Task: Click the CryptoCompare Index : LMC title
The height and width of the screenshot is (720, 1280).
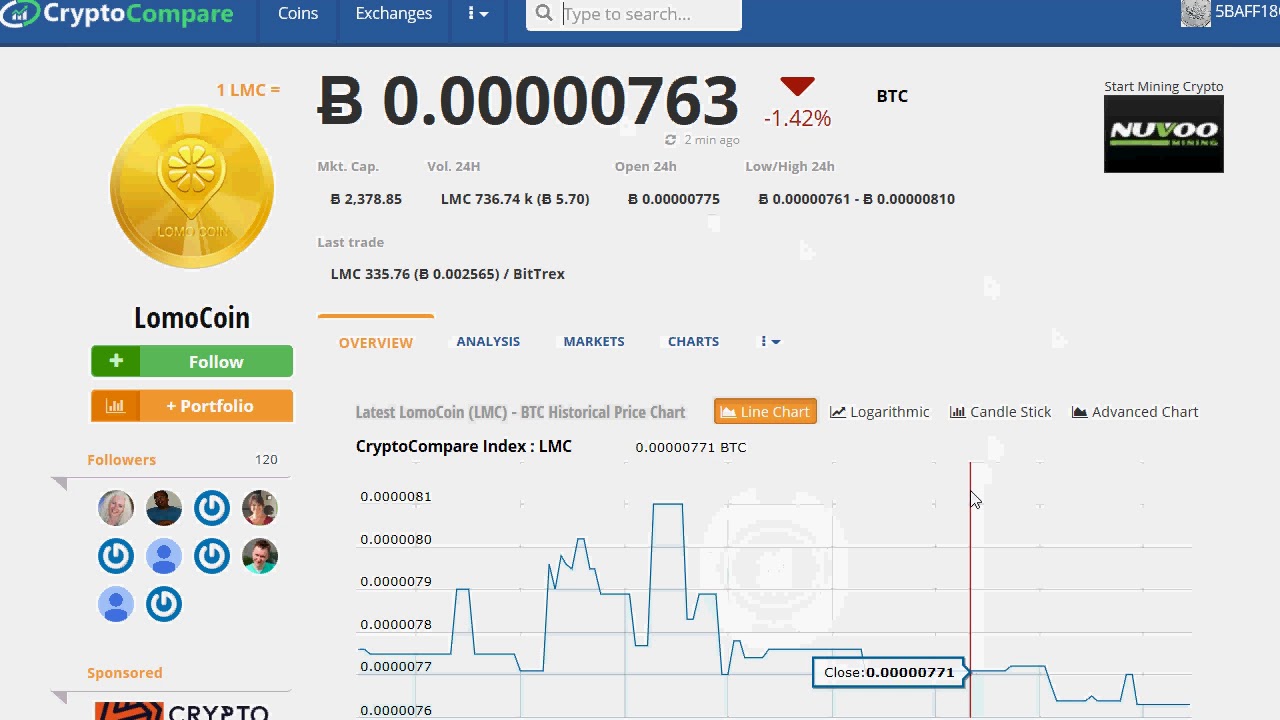Action: [464, 446]
